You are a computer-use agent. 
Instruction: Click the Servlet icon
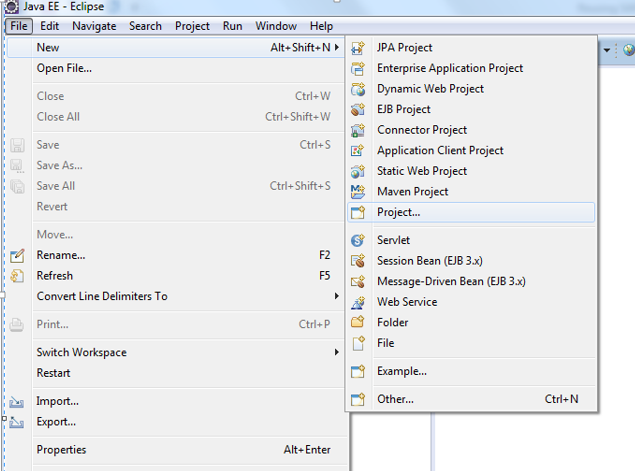point(358,240)
